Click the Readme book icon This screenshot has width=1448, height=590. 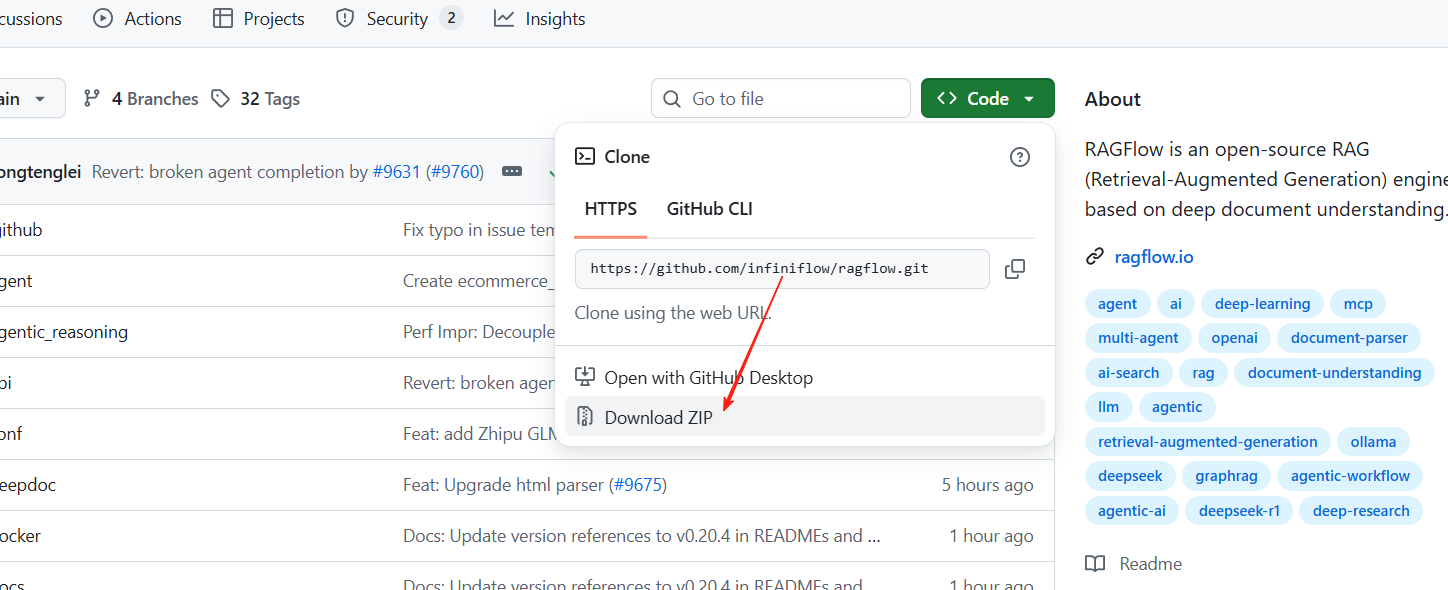[1095, 564]
